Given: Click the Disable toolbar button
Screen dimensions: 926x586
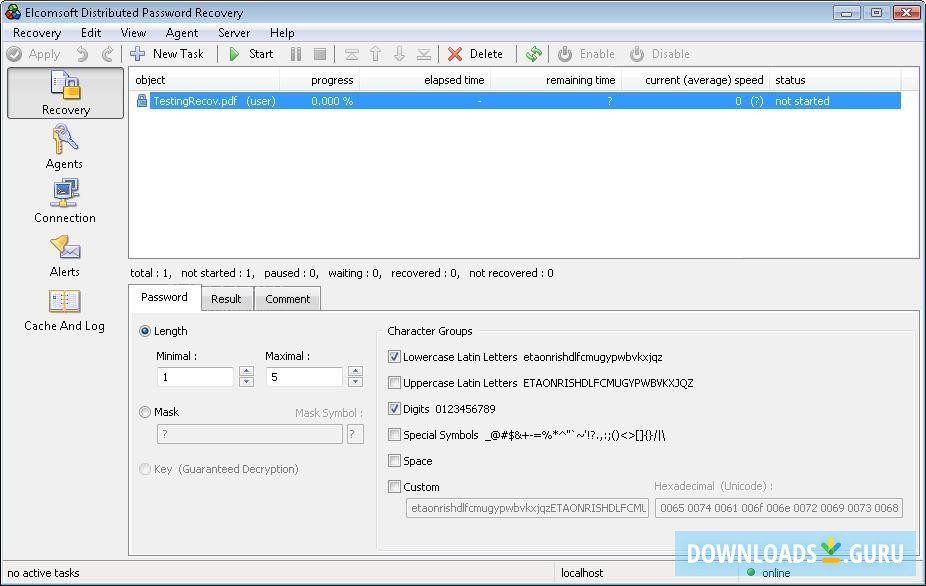Looking at the screenshot, I should pos(660,54).
